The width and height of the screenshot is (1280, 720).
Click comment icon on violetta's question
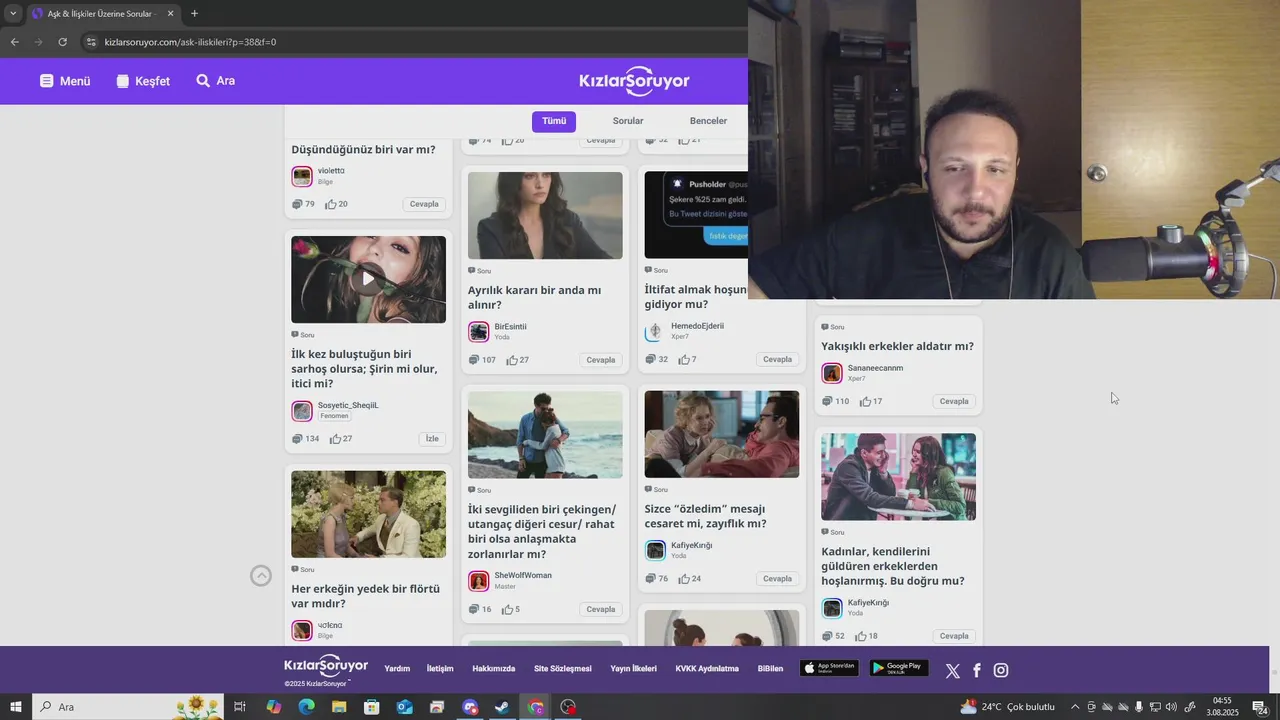[x=297, y=204]
